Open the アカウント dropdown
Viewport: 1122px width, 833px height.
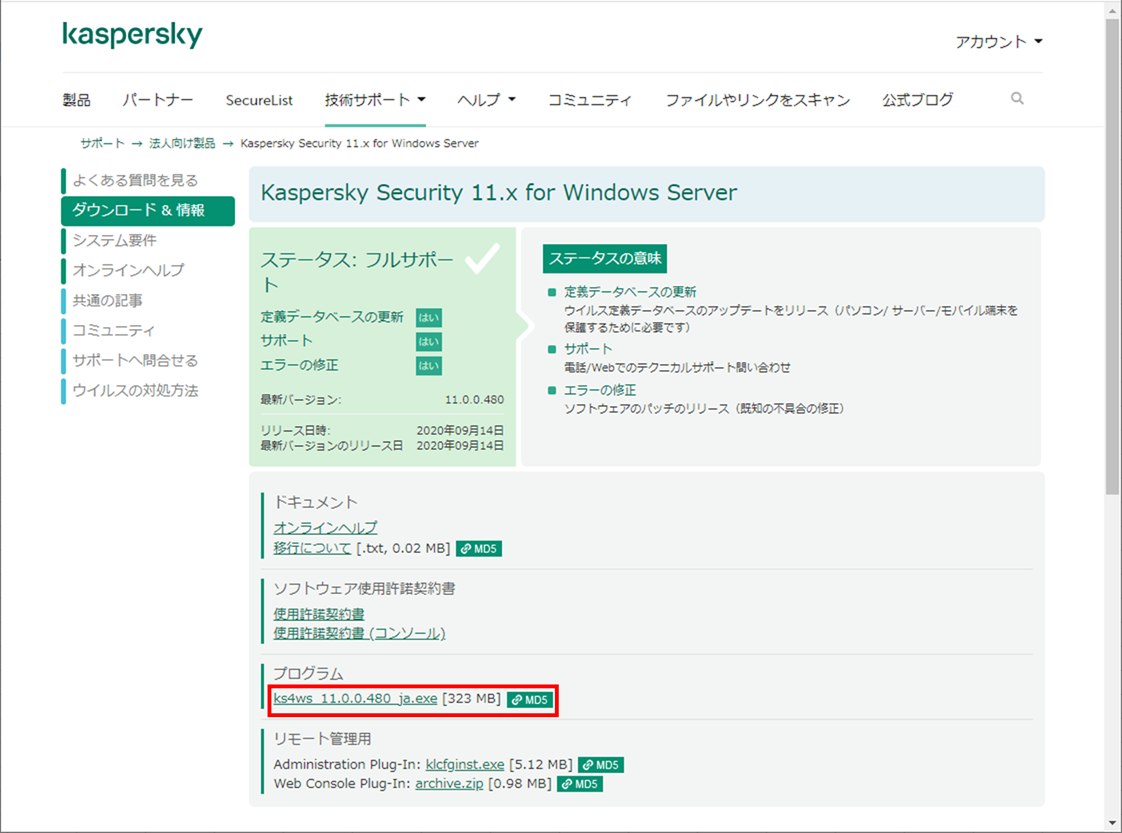(x=999, y=42)
